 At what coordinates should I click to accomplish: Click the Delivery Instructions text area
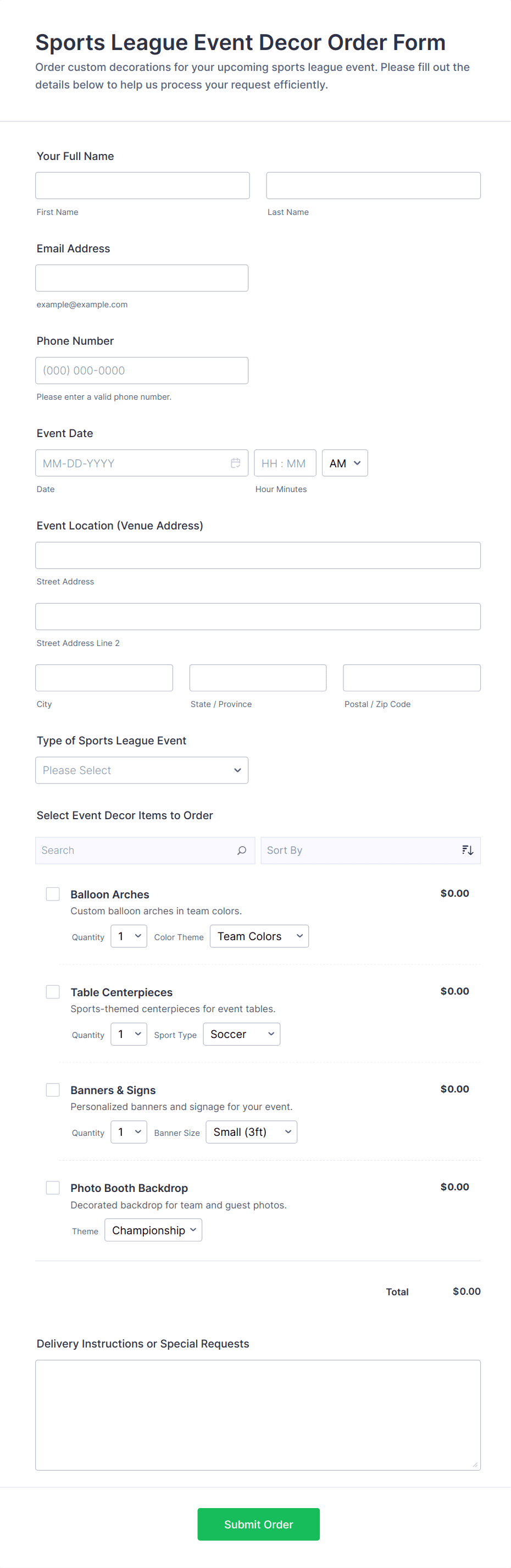coord(258,1415)
